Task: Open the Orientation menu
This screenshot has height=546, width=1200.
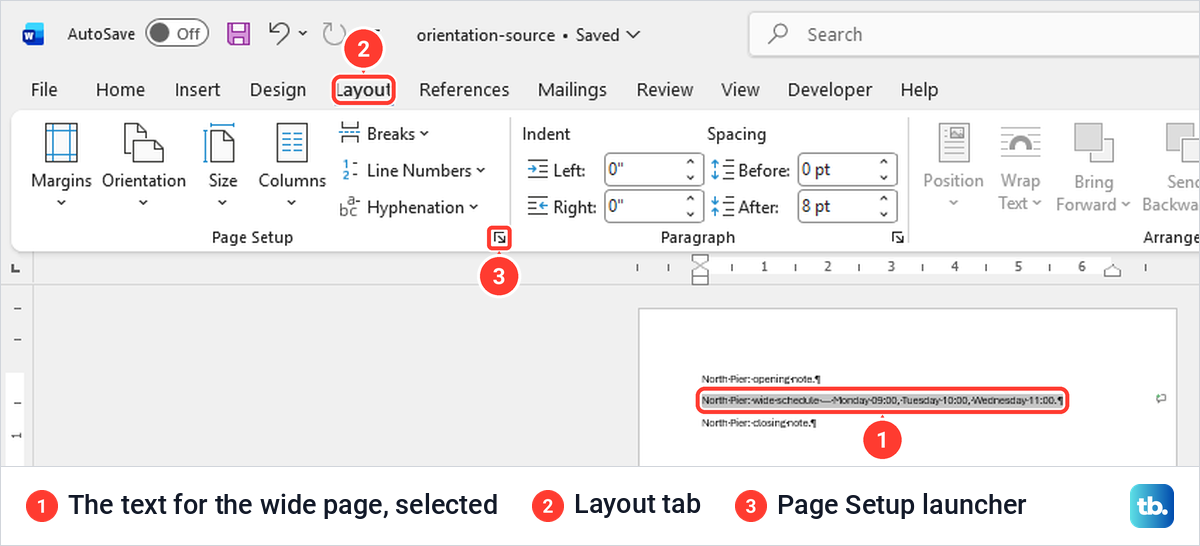Action: click(x=144, y=165)
